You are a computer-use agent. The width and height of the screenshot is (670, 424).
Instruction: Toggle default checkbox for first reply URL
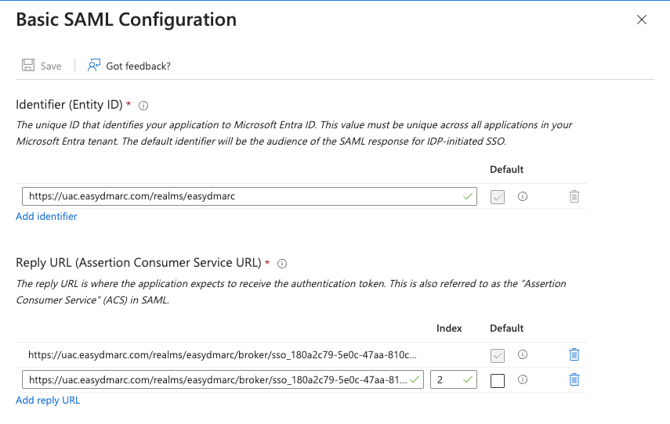pos(497,355)
